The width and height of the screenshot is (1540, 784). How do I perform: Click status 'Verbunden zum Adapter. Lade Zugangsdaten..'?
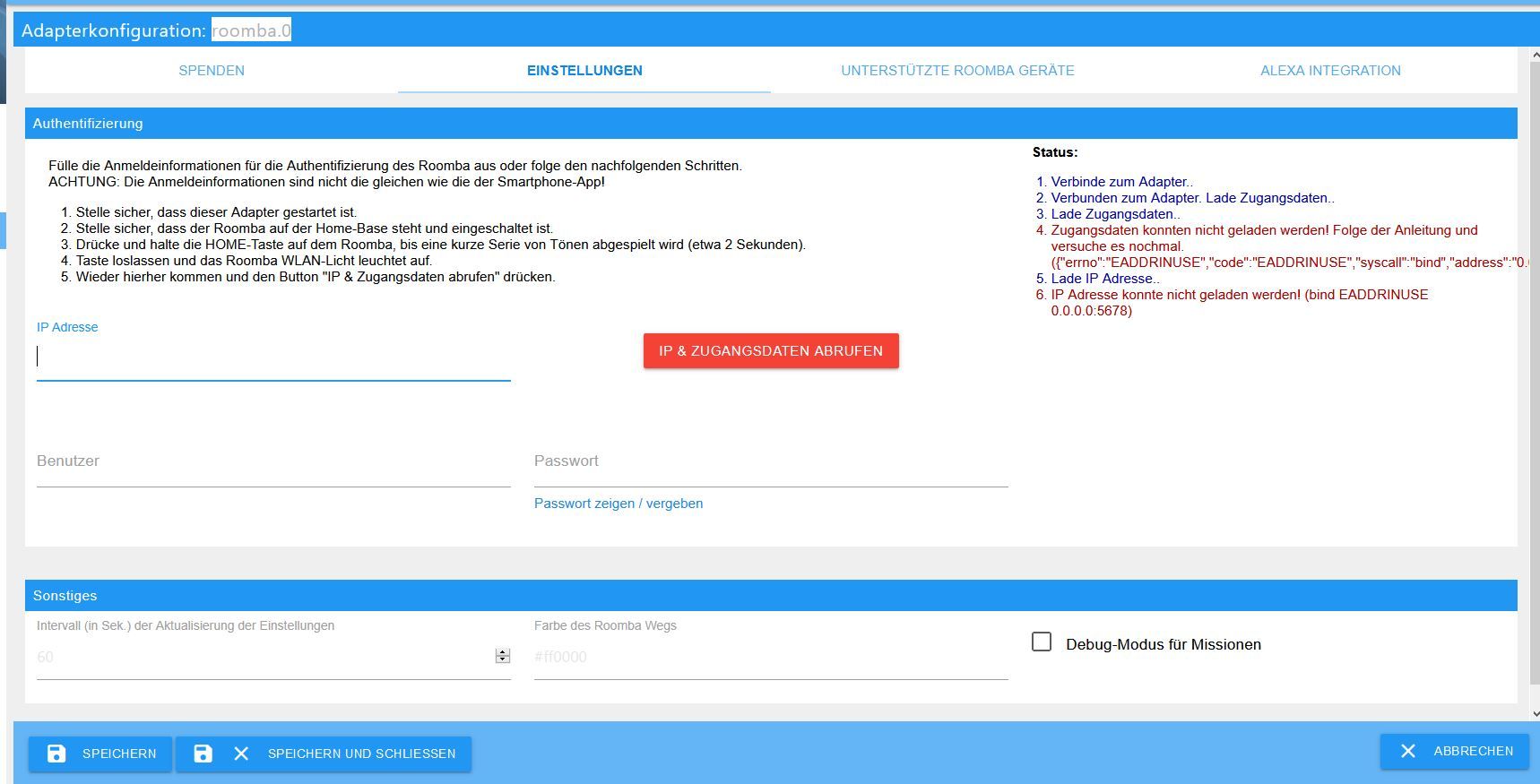tap(1192, 198)
